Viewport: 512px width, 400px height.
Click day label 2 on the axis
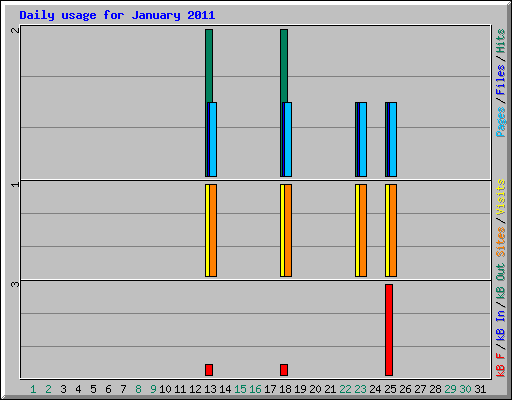[48, 389]
